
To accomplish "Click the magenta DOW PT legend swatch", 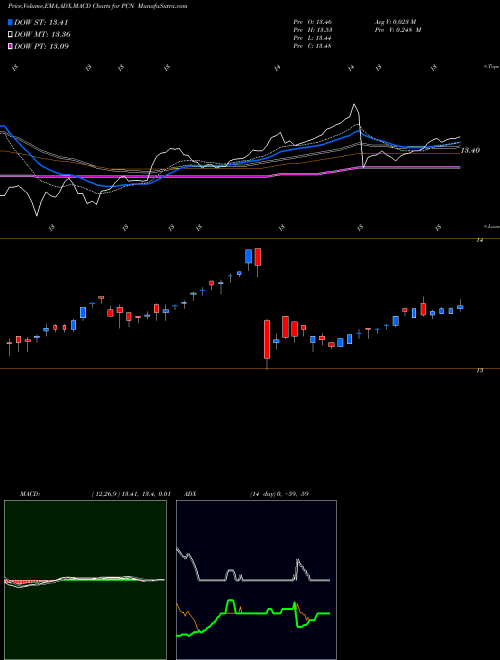I will [11, 46].
